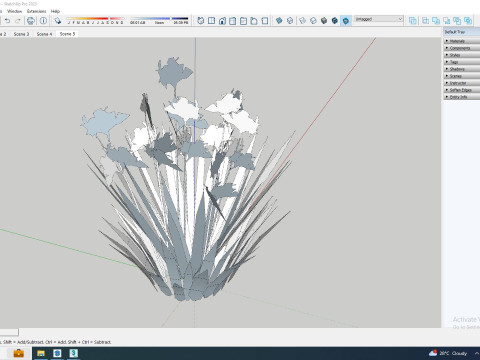Expand the Tags panel
Image resolution: width=480 pixels, height=360 pixels.
pyautogui.click(x=462, y=62)
